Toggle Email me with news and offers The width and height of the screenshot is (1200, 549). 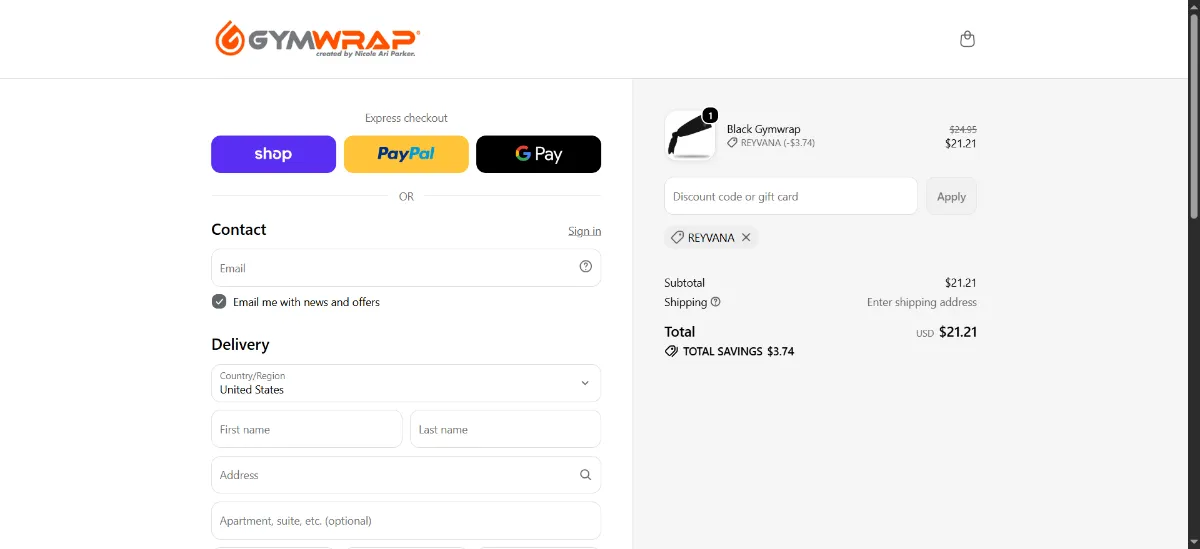click(219, 302)
